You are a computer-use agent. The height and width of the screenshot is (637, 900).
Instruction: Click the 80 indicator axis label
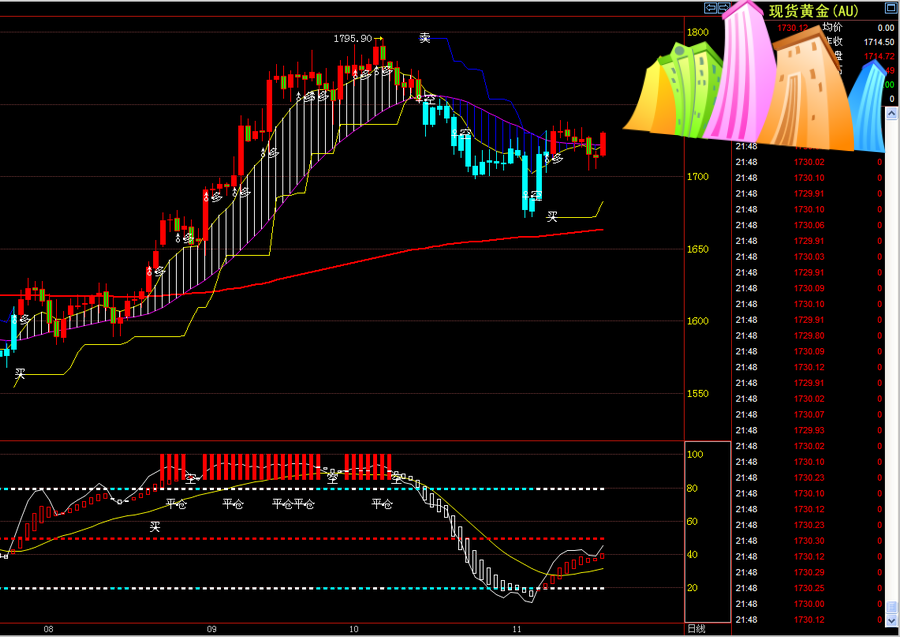point(693,488)
